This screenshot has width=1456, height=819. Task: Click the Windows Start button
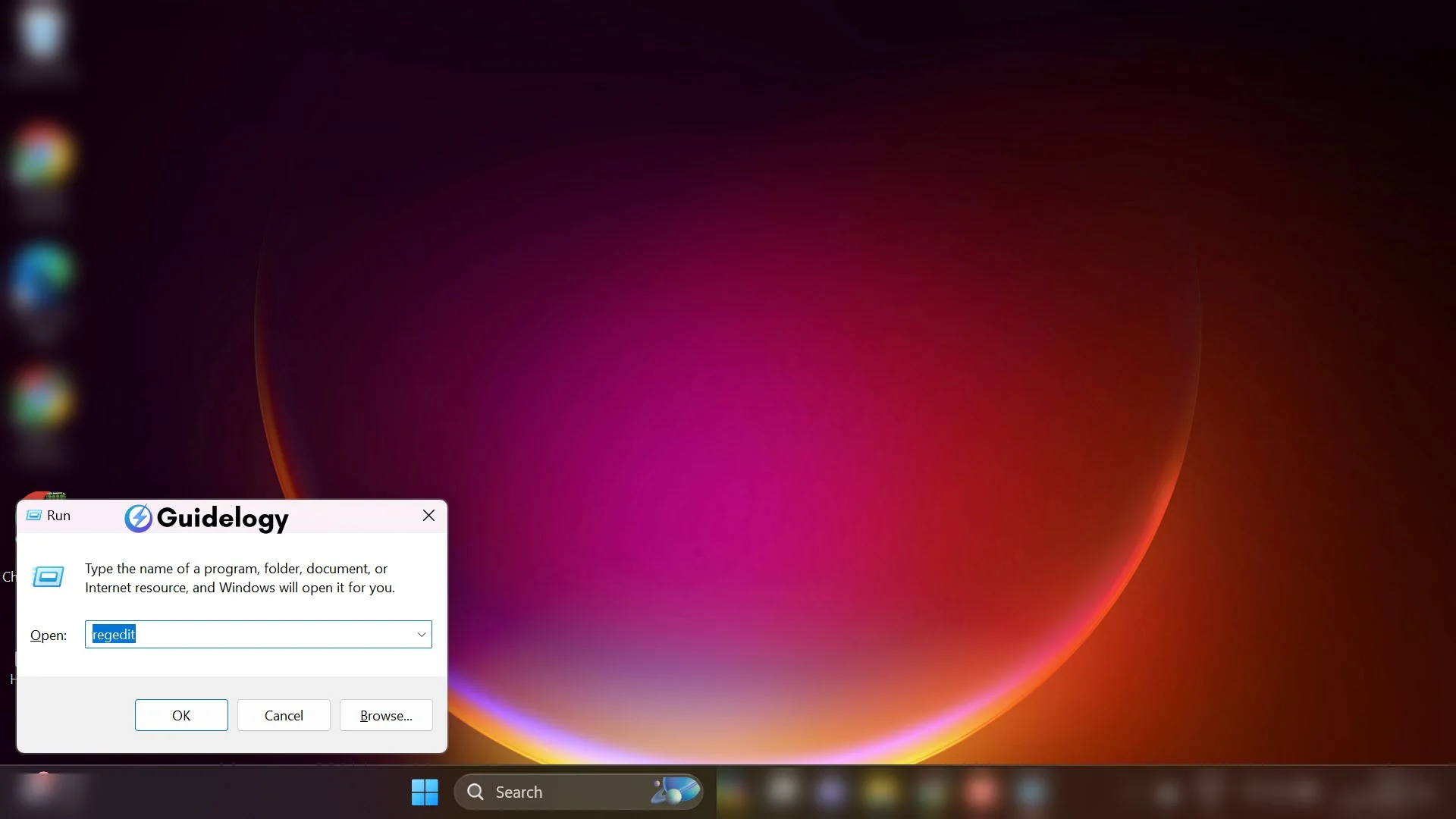[x=424, y=791]
